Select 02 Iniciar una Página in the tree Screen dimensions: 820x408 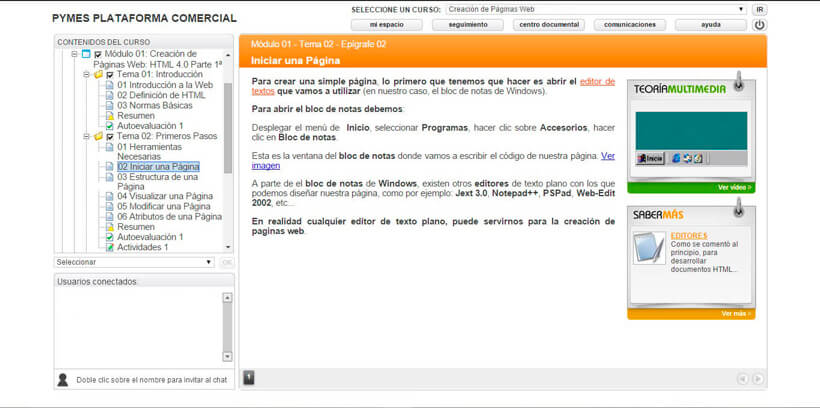pyautogui.click(x=158, y=167)
